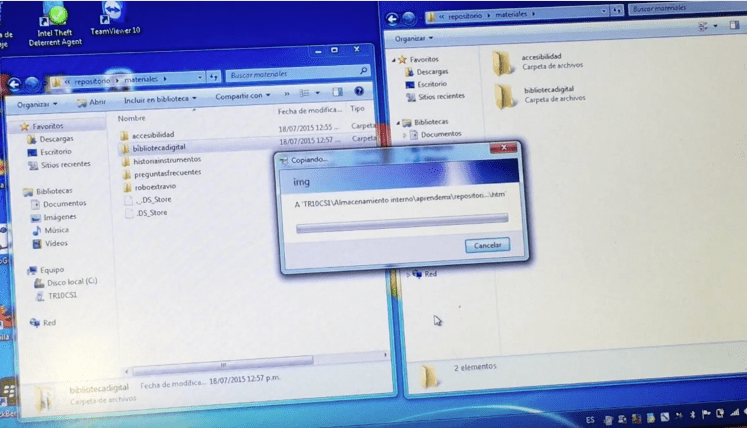
Task: Click Abrir in left window toolbar
Action: click(91, 102)
